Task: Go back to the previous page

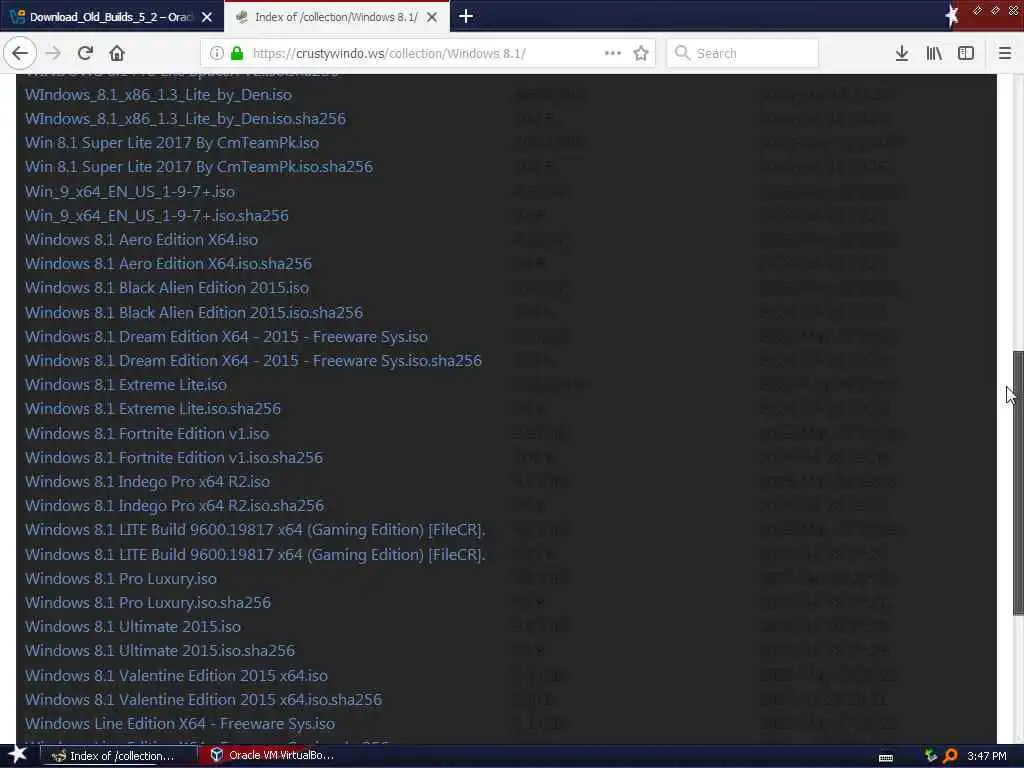Action: click(x=20, y=53)
